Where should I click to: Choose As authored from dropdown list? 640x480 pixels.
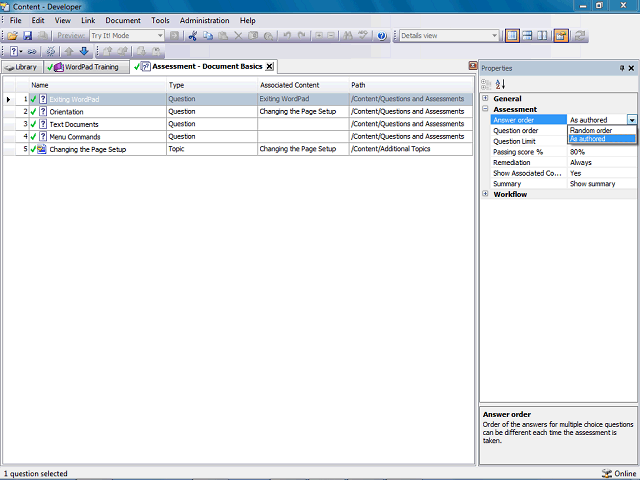[602, 139]
